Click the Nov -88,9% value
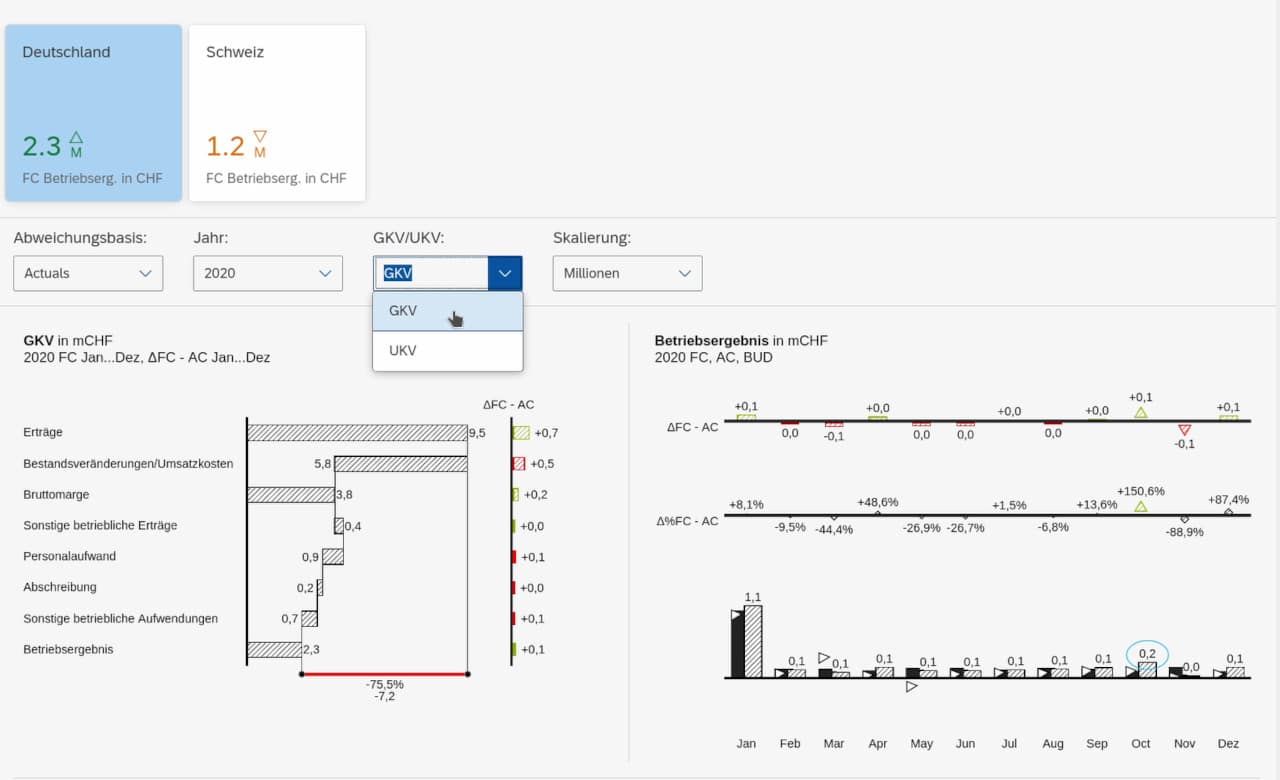 pyautogui.click(x=1185, y=532)
